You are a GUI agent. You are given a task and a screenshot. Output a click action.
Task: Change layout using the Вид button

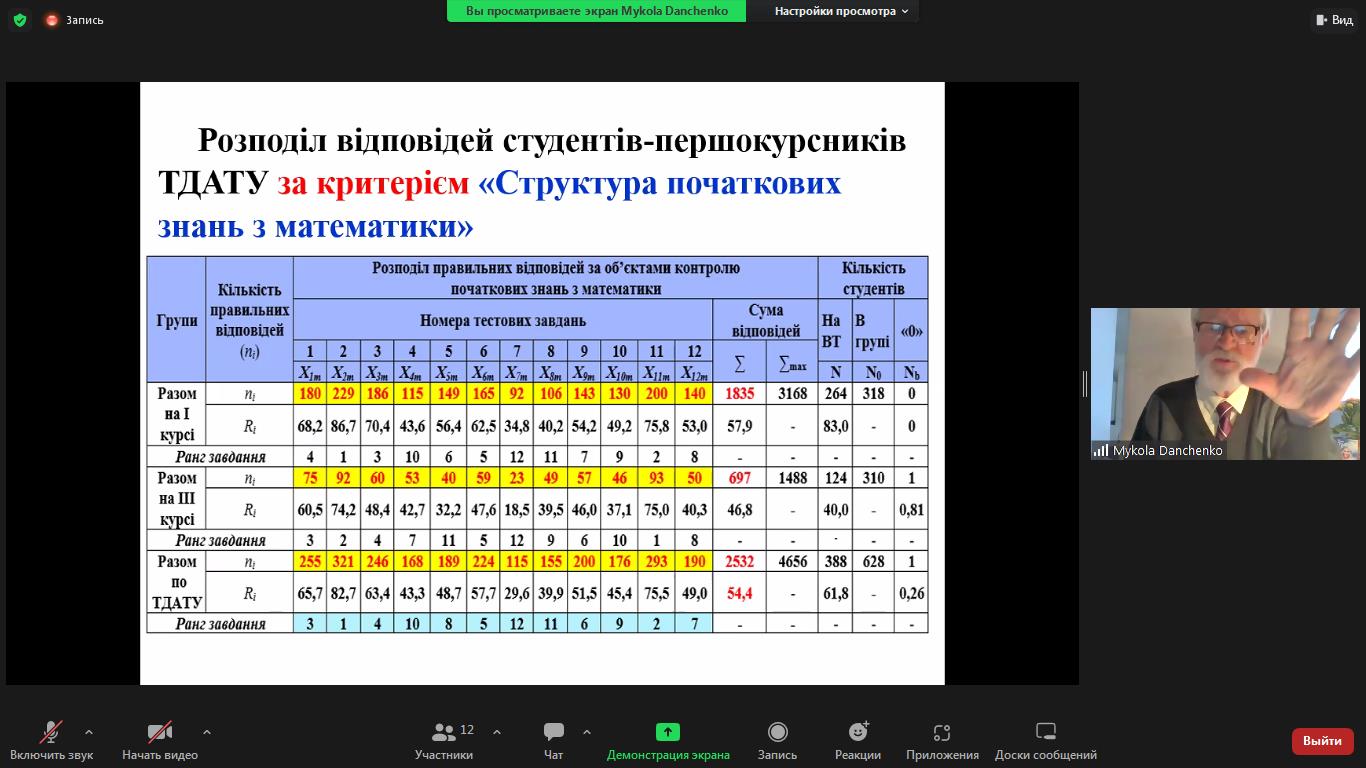coord(1334,20)
